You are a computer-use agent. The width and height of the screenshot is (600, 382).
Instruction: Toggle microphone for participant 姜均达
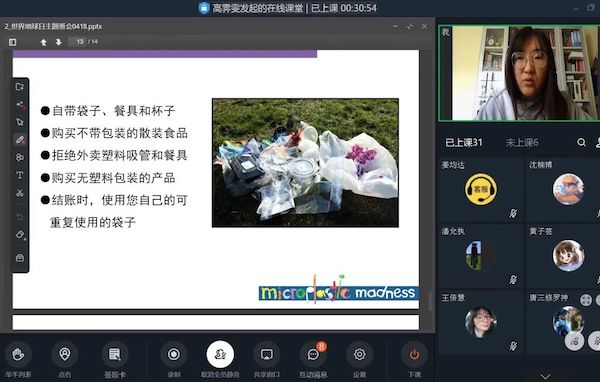click(513, 214)
